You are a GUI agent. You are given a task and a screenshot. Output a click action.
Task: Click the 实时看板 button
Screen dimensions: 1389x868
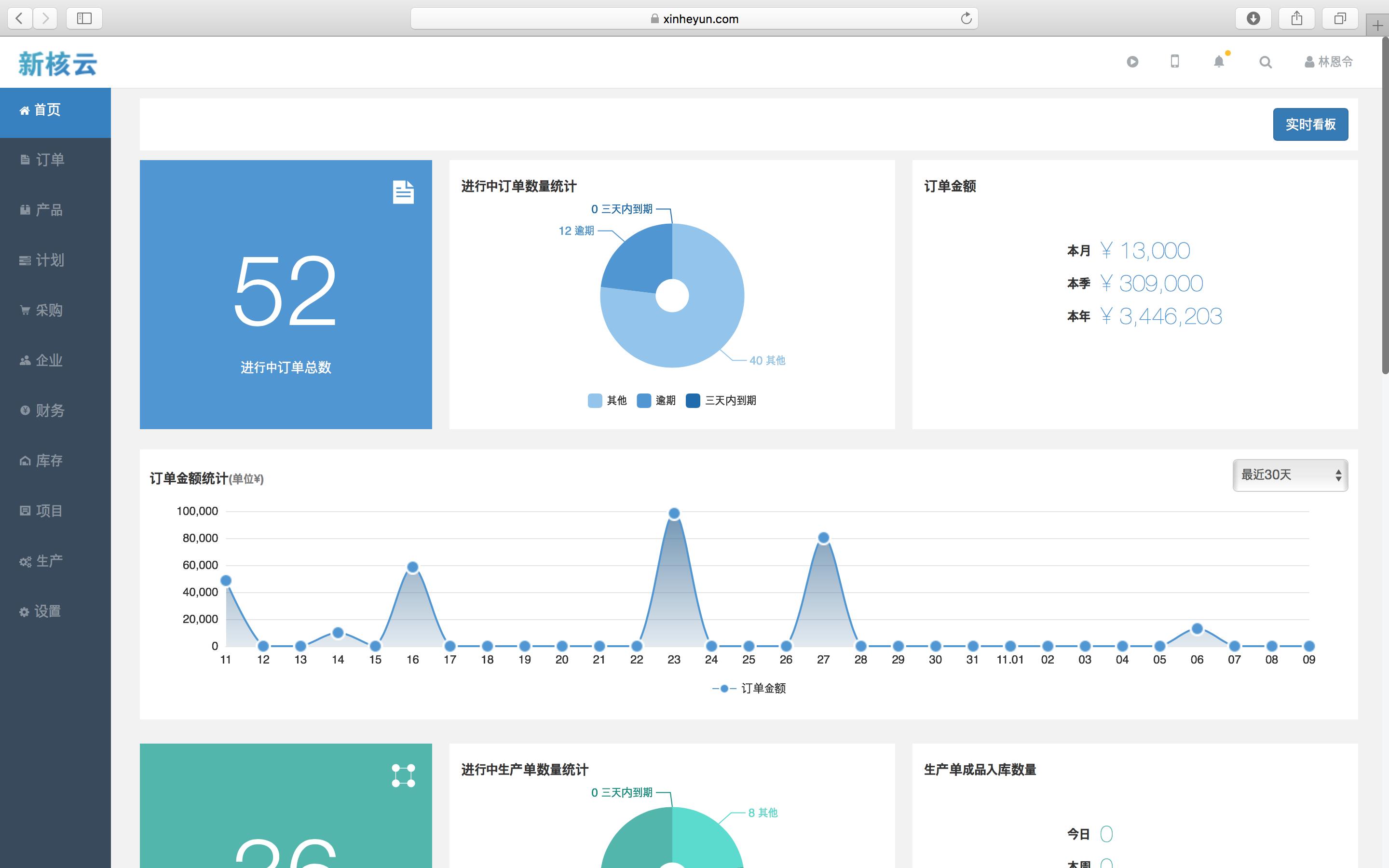click(x=1310, y=124)
